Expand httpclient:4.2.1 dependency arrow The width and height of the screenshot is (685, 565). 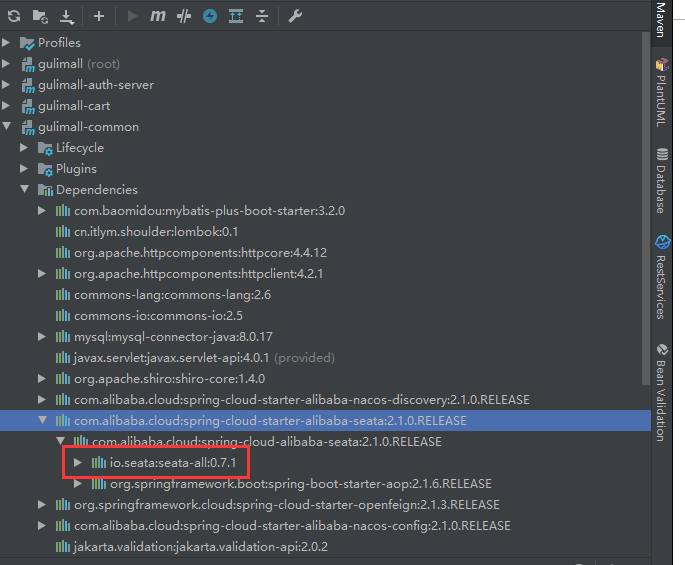coord(42,274)
